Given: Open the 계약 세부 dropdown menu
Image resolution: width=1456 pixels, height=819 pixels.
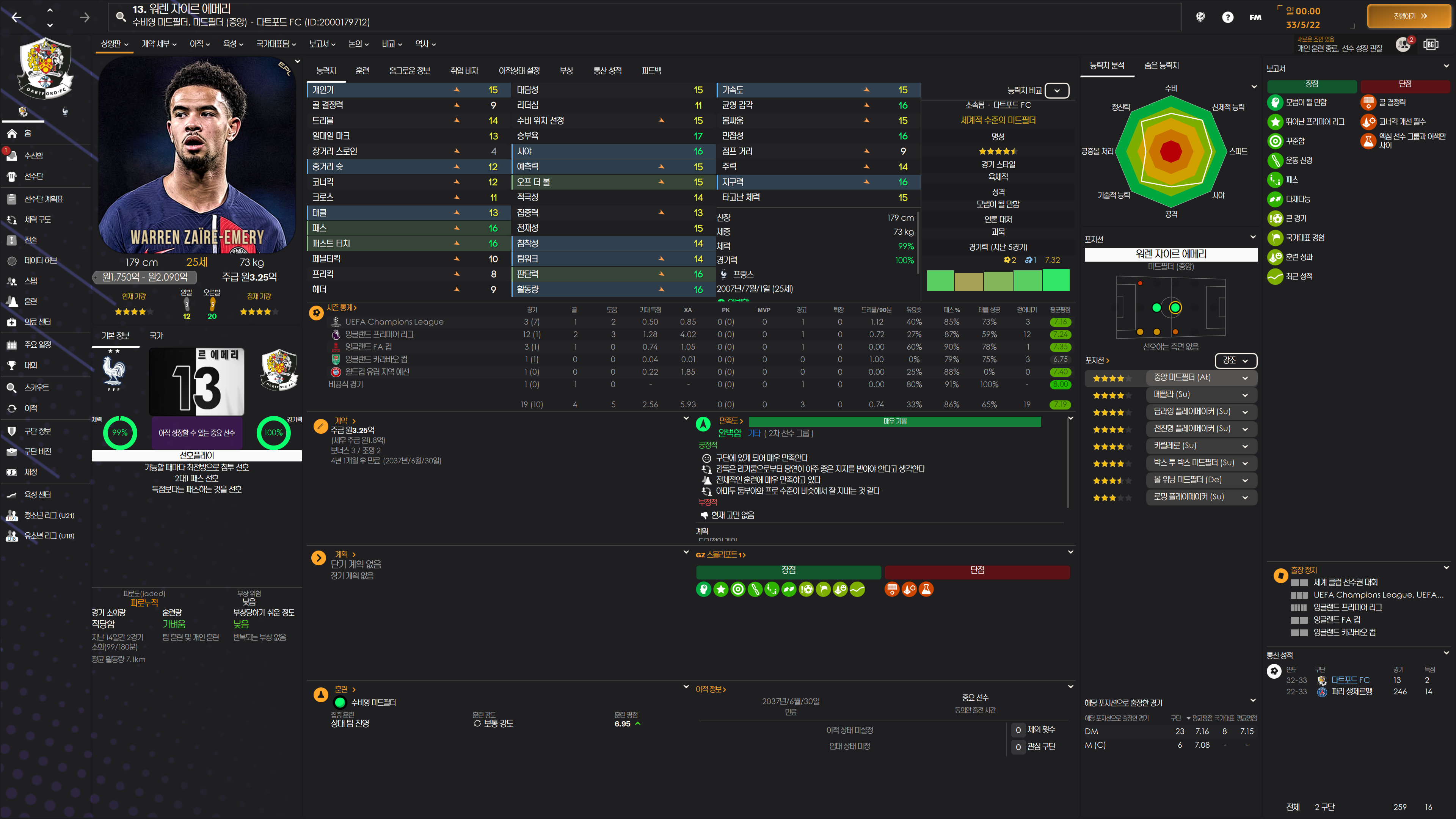Looking at the screenshot, I should coord(159,44).
